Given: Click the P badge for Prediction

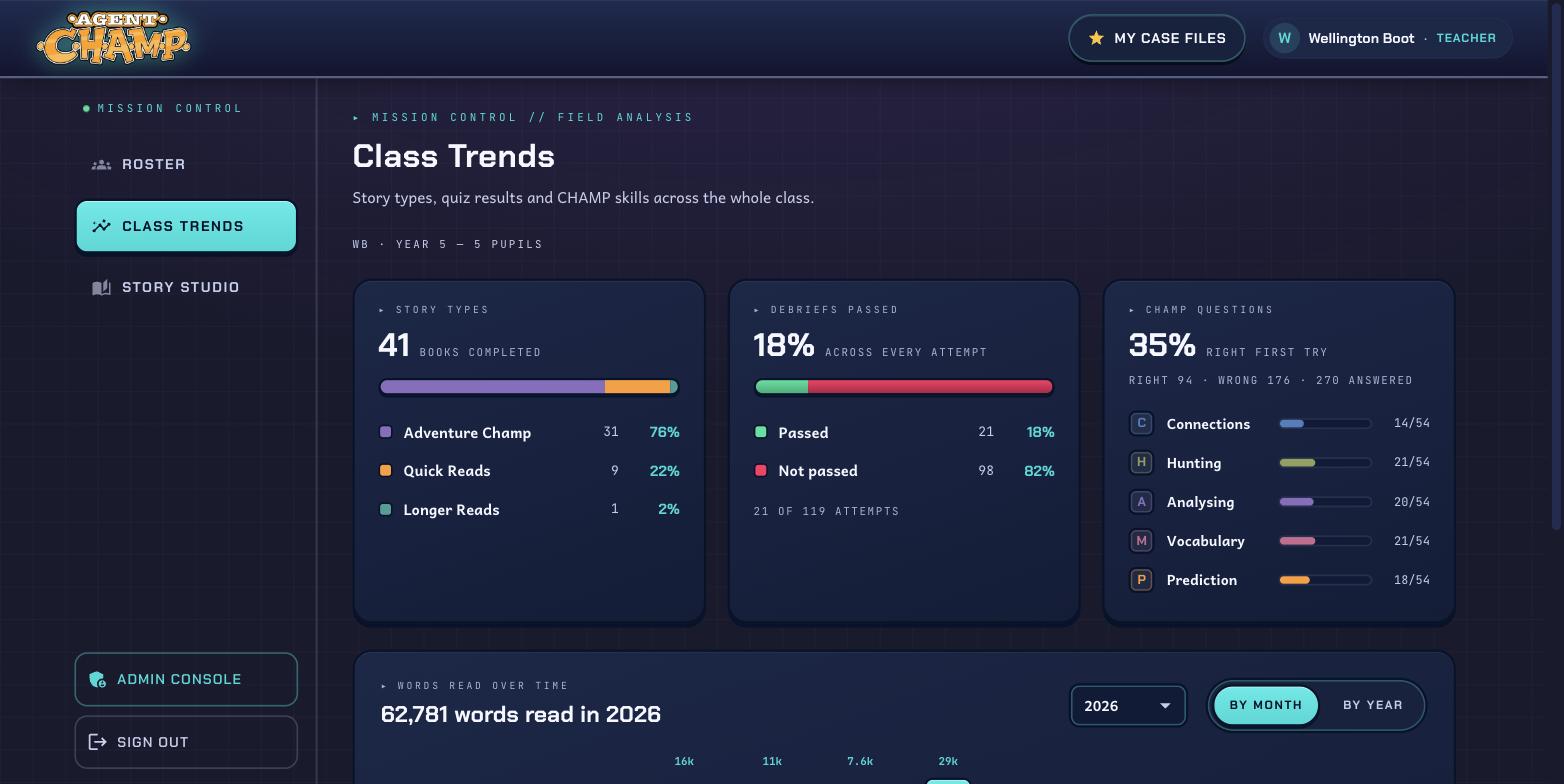Looking at the screenshot, I should 1141,579.
